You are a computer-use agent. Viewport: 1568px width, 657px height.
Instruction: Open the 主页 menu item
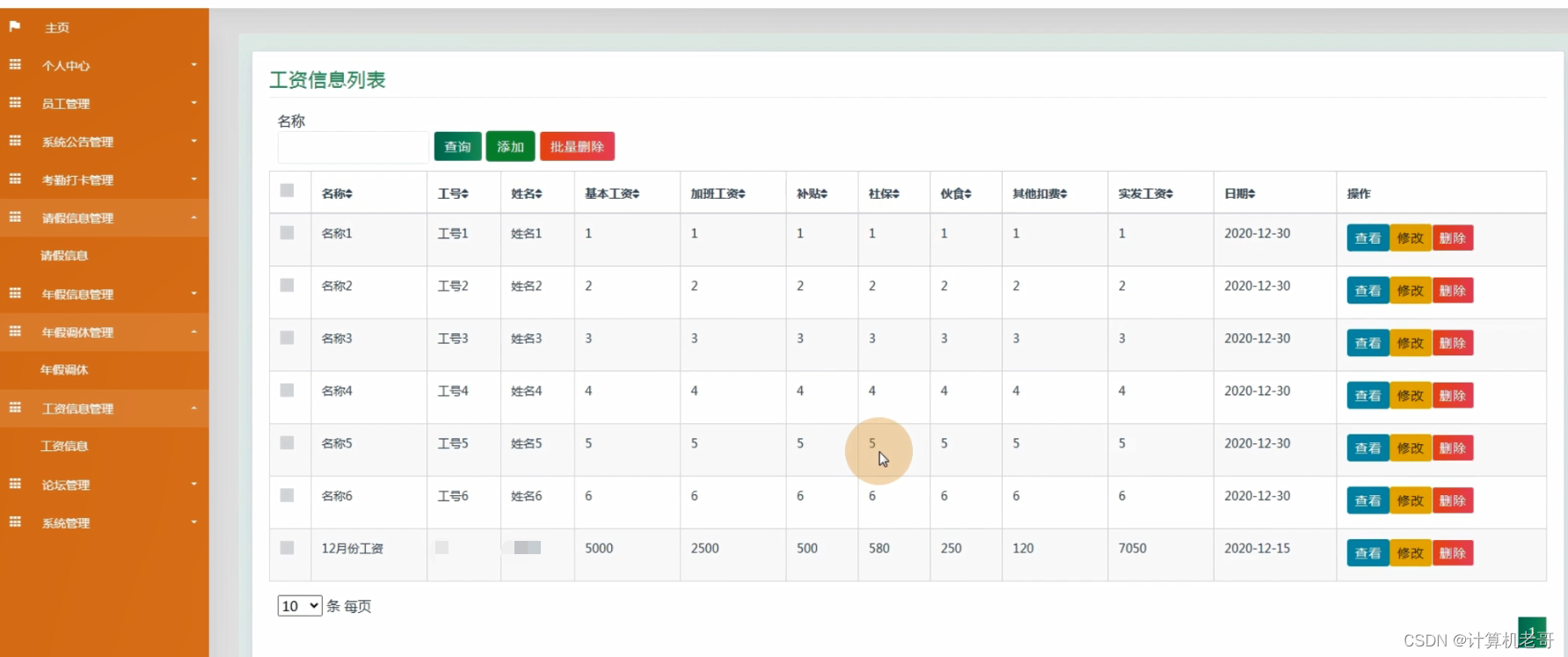click(57, 28)
